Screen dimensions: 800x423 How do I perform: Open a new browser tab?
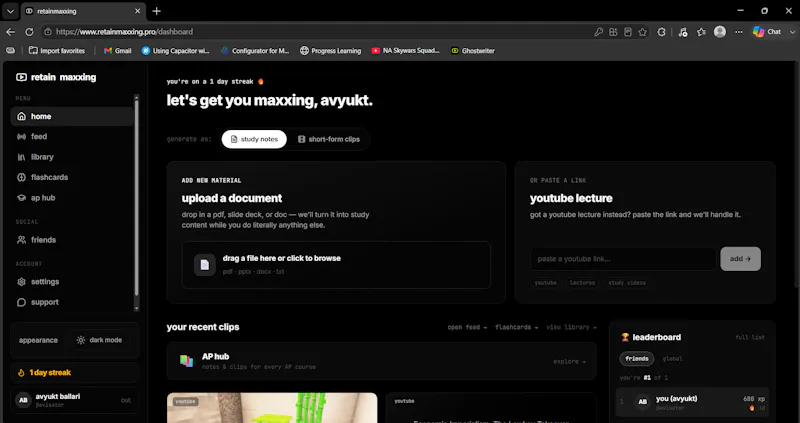157,11
